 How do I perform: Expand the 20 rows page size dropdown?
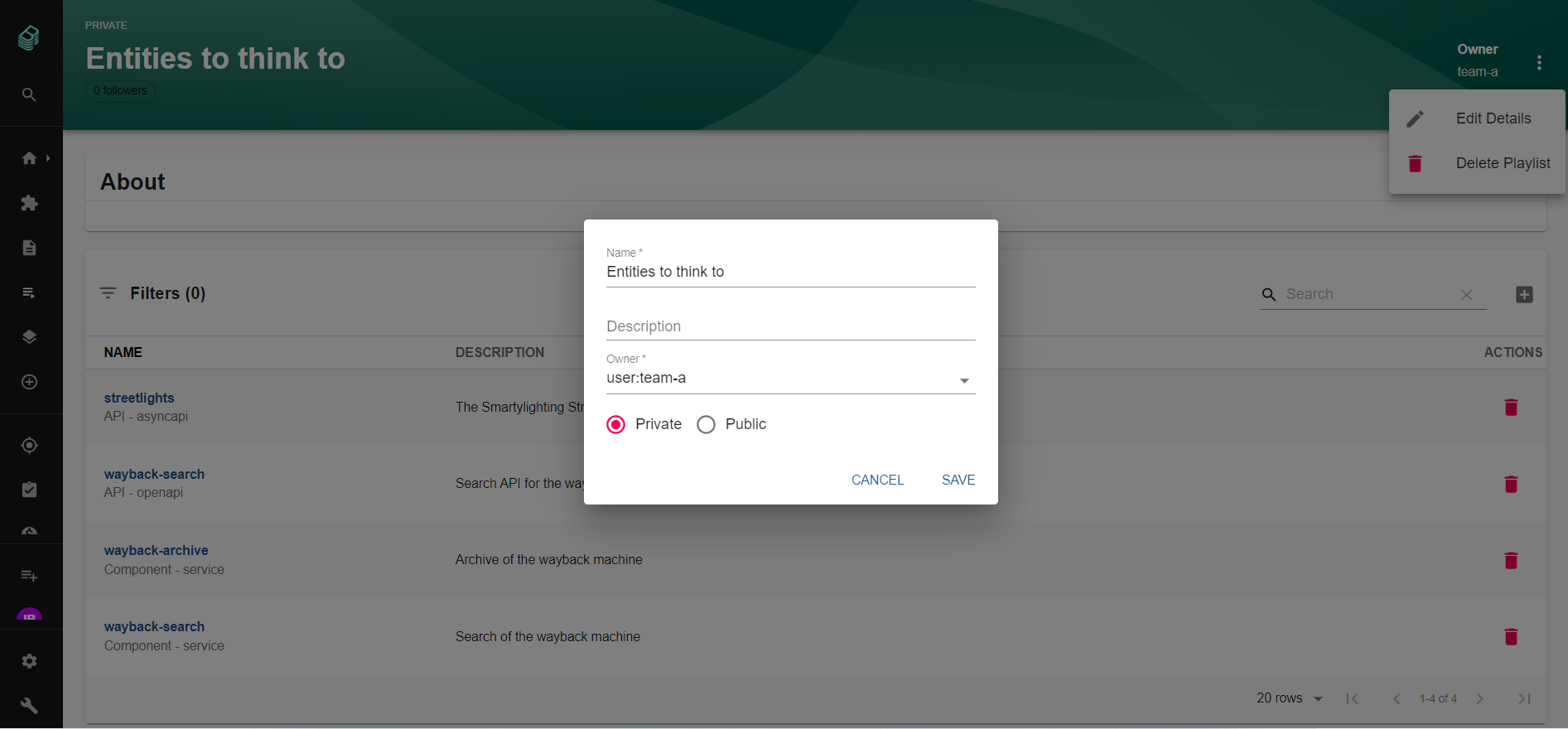pos(1290,698)
